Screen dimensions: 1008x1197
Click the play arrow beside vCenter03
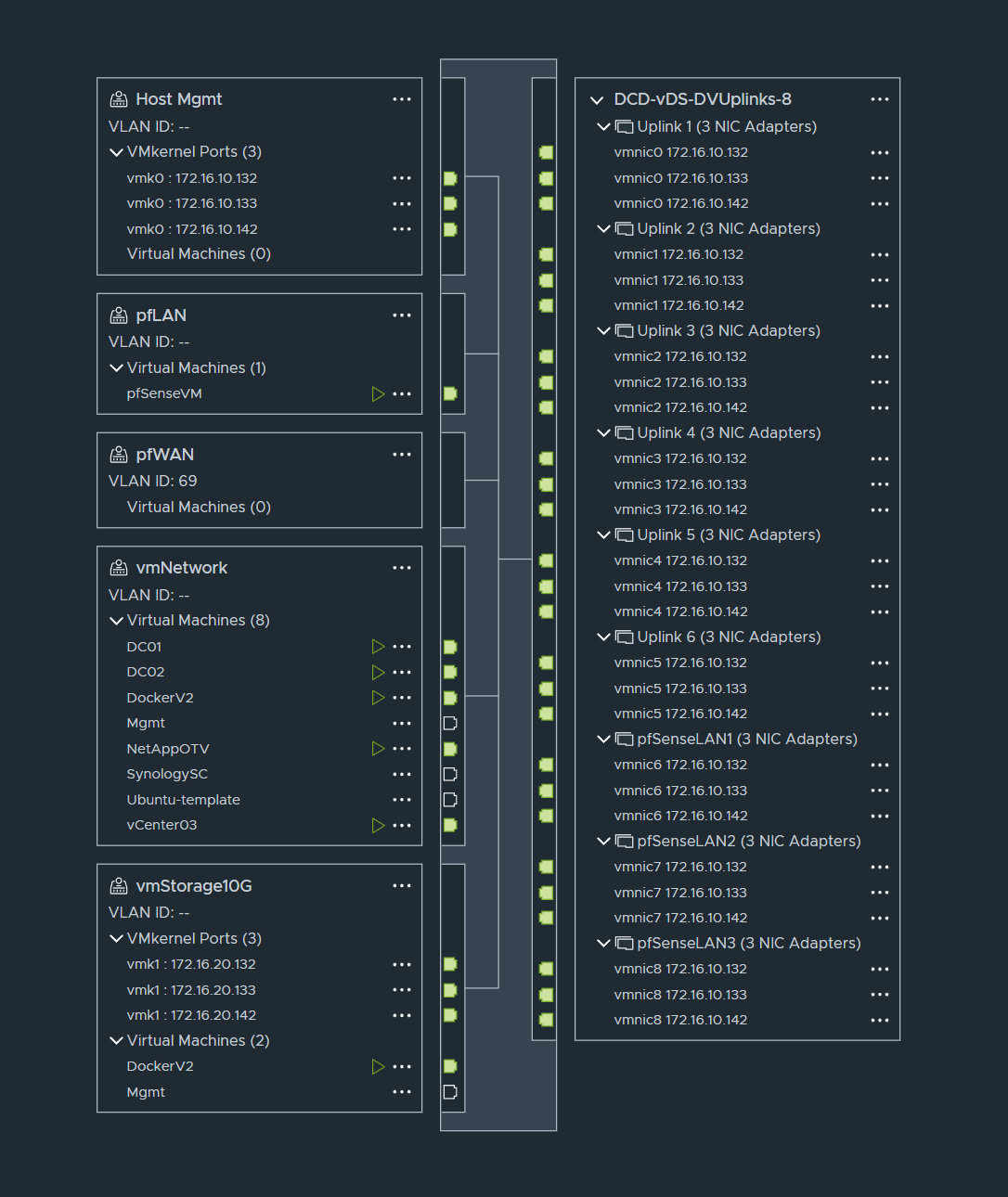(378, 825)
